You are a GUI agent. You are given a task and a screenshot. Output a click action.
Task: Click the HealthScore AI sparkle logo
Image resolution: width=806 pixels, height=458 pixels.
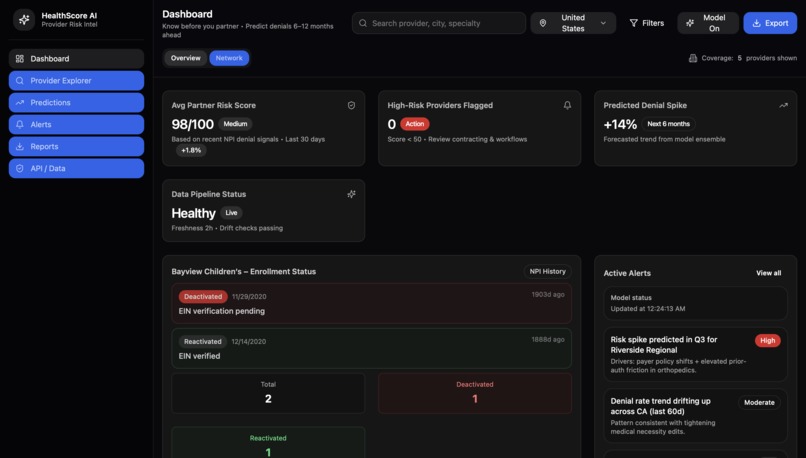coord(24,20)
